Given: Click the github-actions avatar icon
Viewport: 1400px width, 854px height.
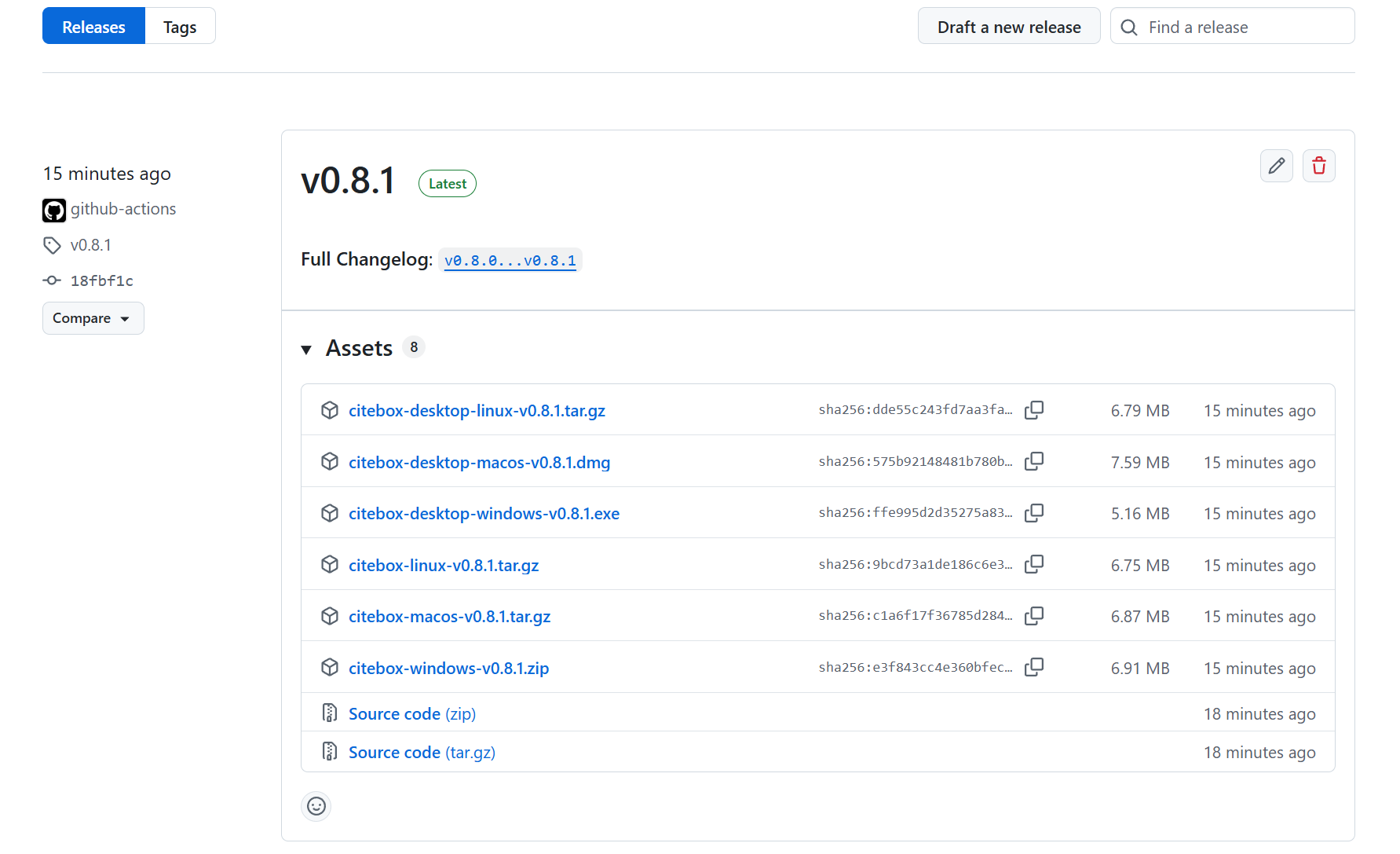Looking at the screenshot, I should coord(54,210).
